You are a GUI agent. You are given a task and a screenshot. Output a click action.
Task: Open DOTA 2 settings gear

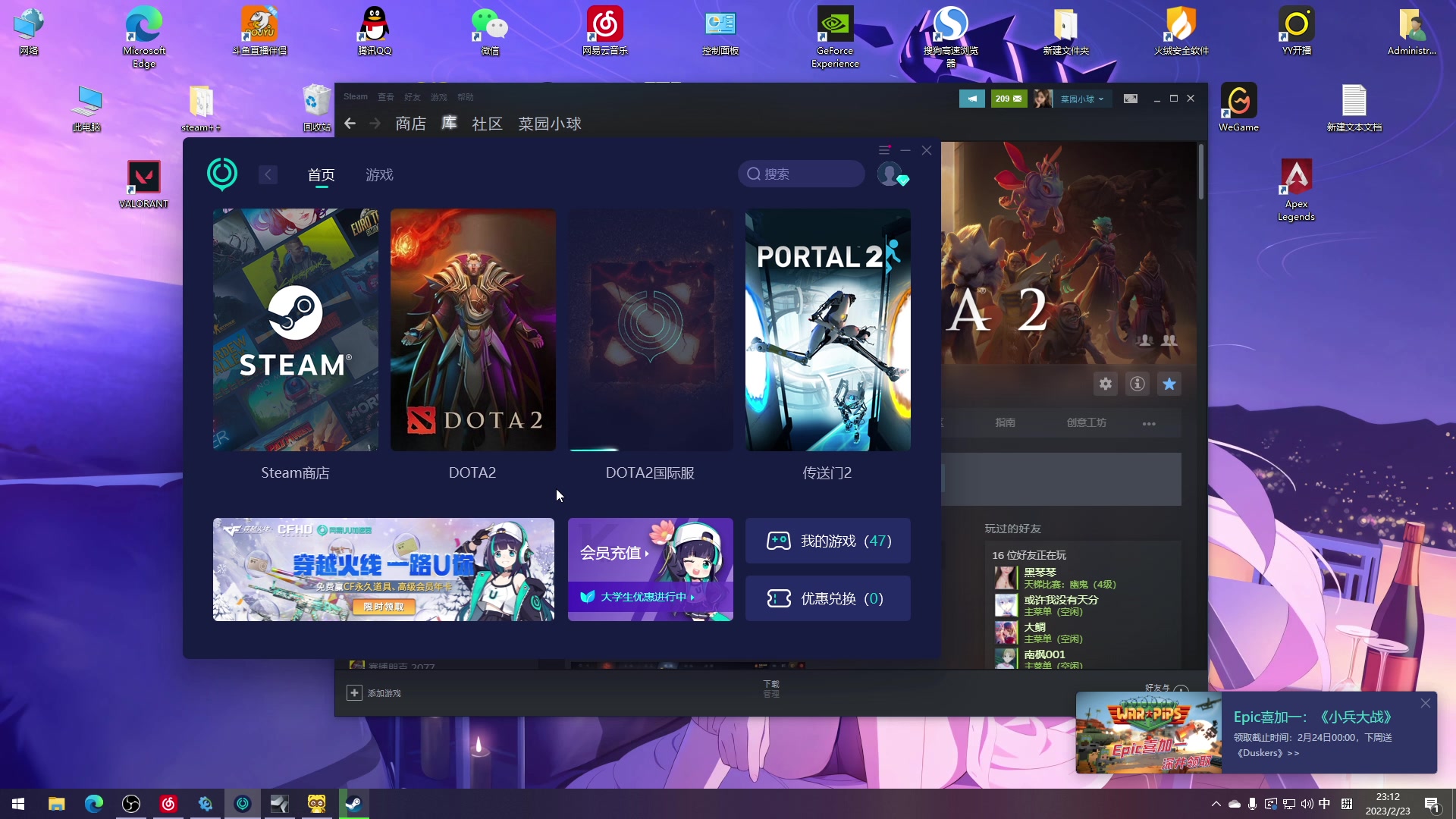pos(1106,384)
